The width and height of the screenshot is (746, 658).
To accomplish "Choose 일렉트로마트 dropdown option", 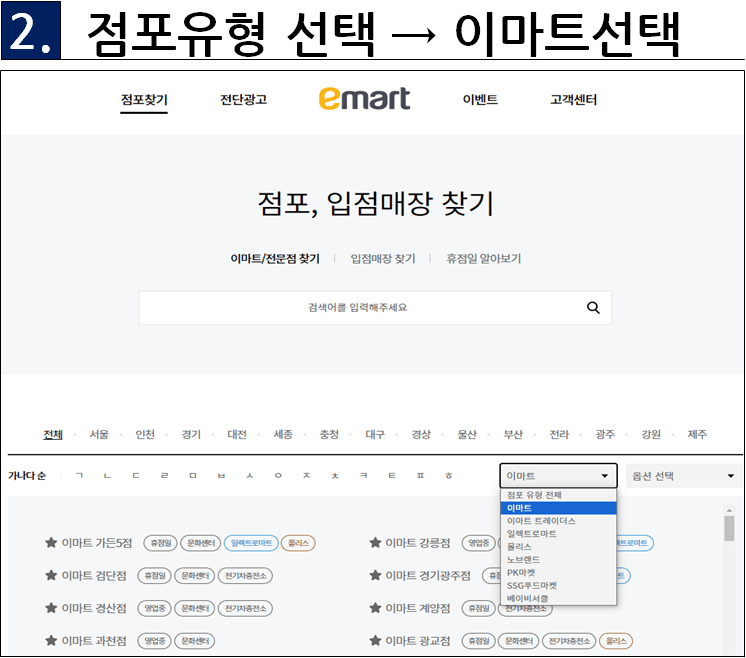I will pos(558,534).
